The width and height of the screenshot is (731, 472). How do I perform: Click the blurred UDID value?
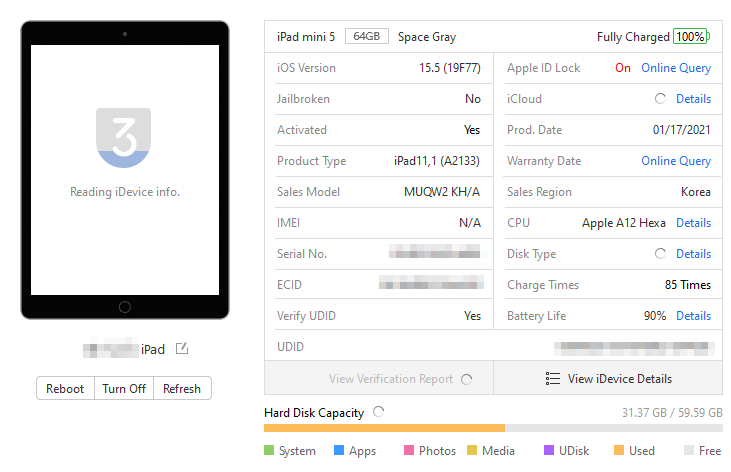(x=634, y=348)
